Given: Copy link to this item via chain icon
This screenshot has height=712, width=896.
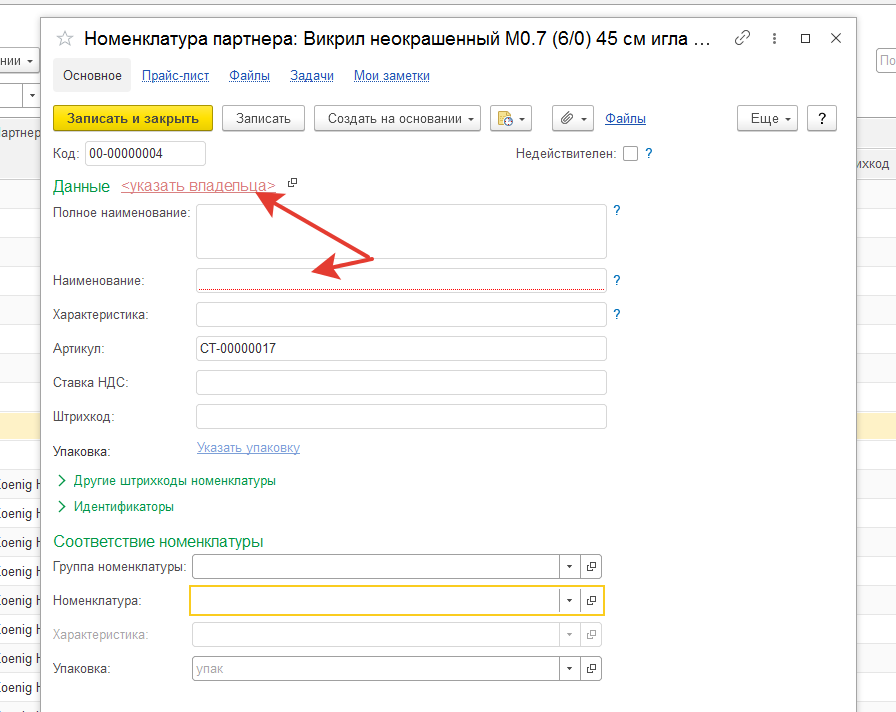Looking at the screenshot, I should tap(742, 38).
